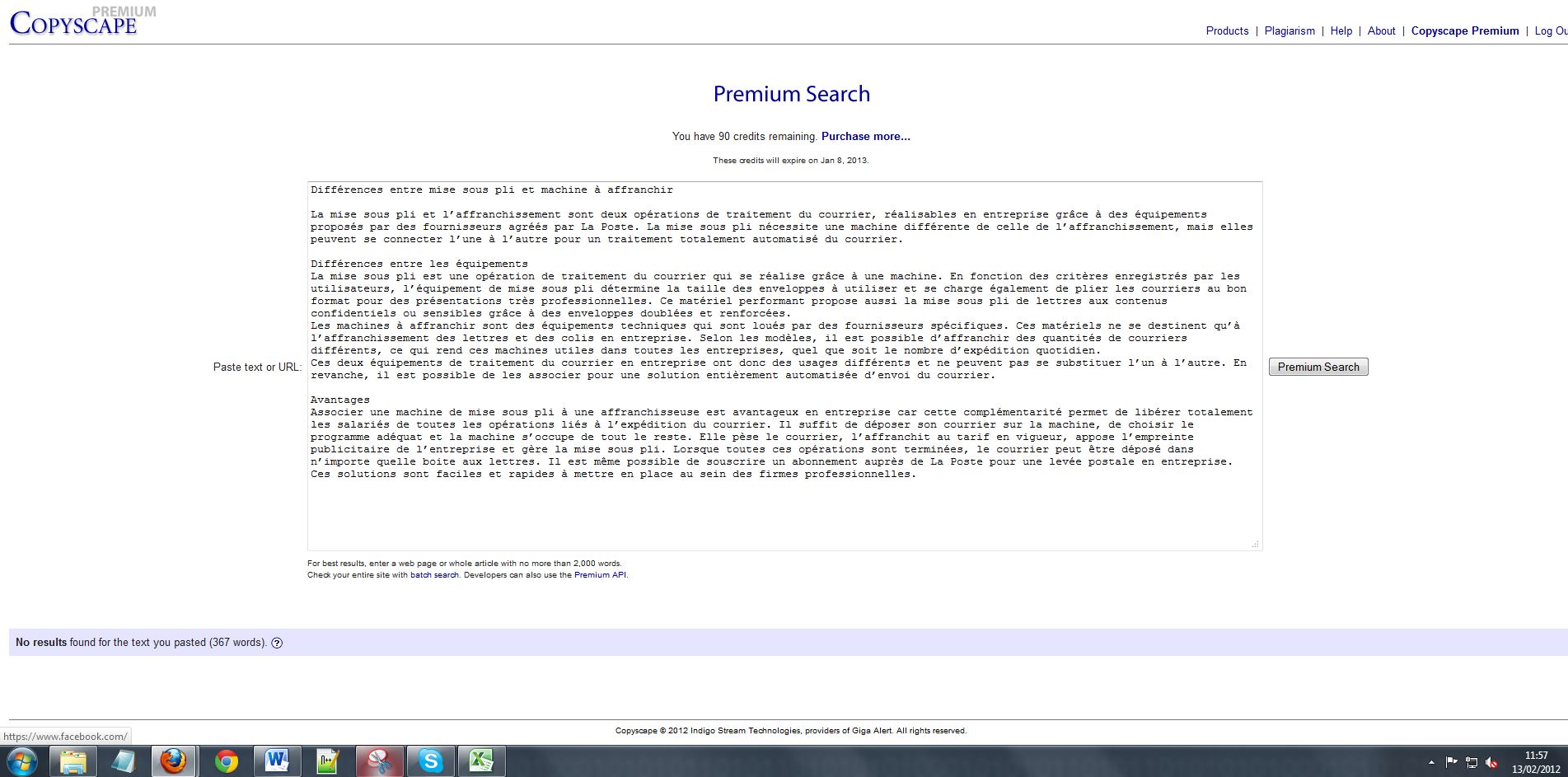Open the Help page link
The width and height of the screenshot is (1568, 777).
[1341, 31]
